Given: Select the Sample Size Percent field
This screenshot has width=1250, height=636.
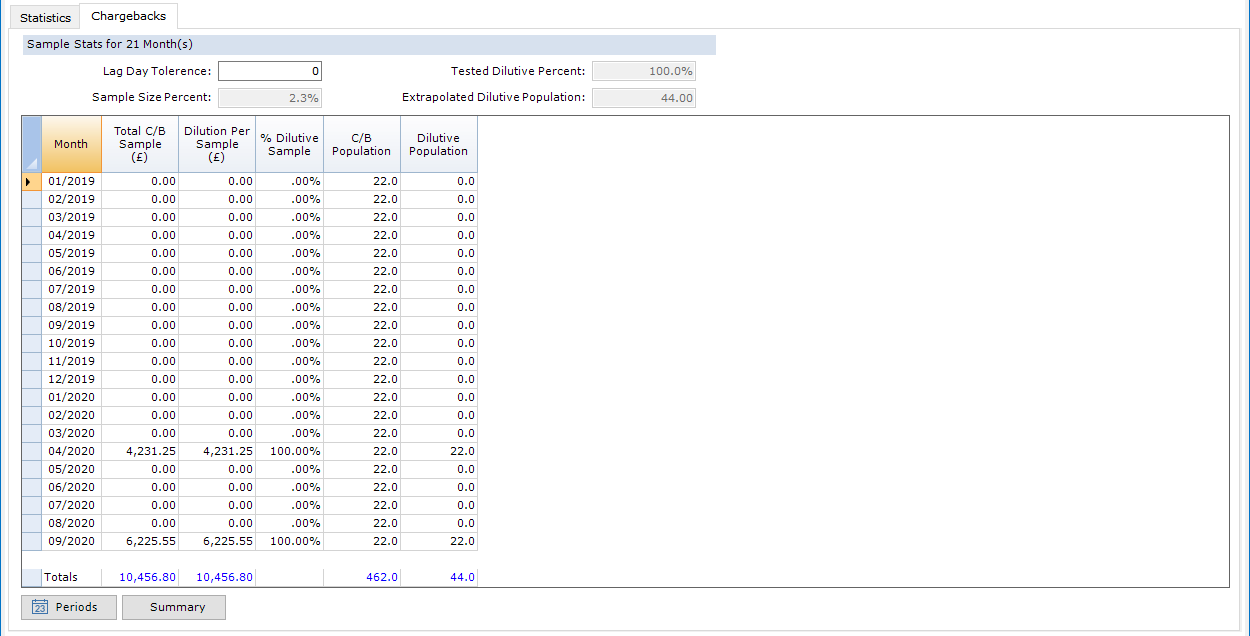Looking at the screenshot, I should click(269, 97).
